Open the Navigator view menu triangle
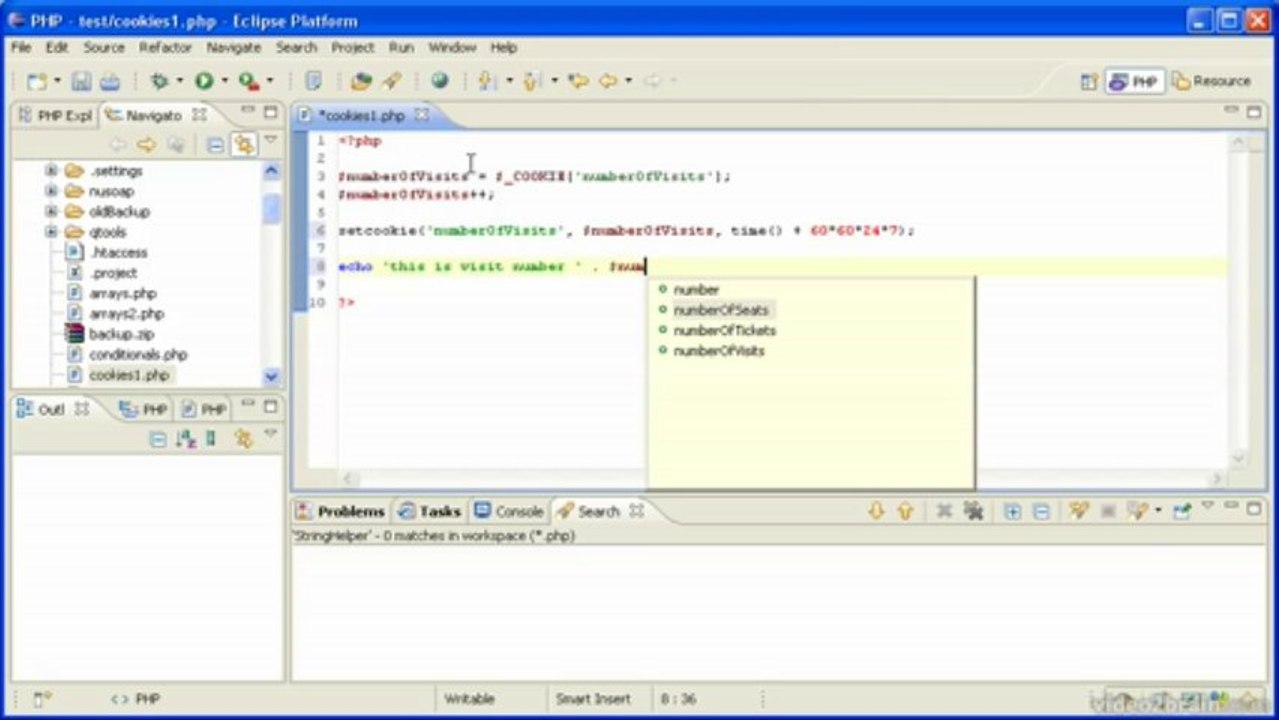Viewport: 1279px width, 720px height. point(270,140)
